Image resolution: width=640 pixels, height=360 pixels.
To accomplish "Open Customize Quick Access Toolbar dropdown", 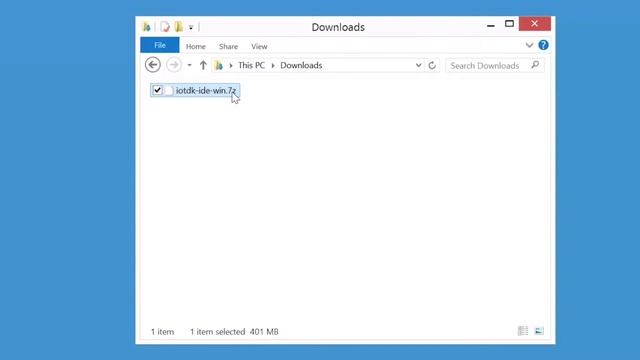I will tap(191, 28).
